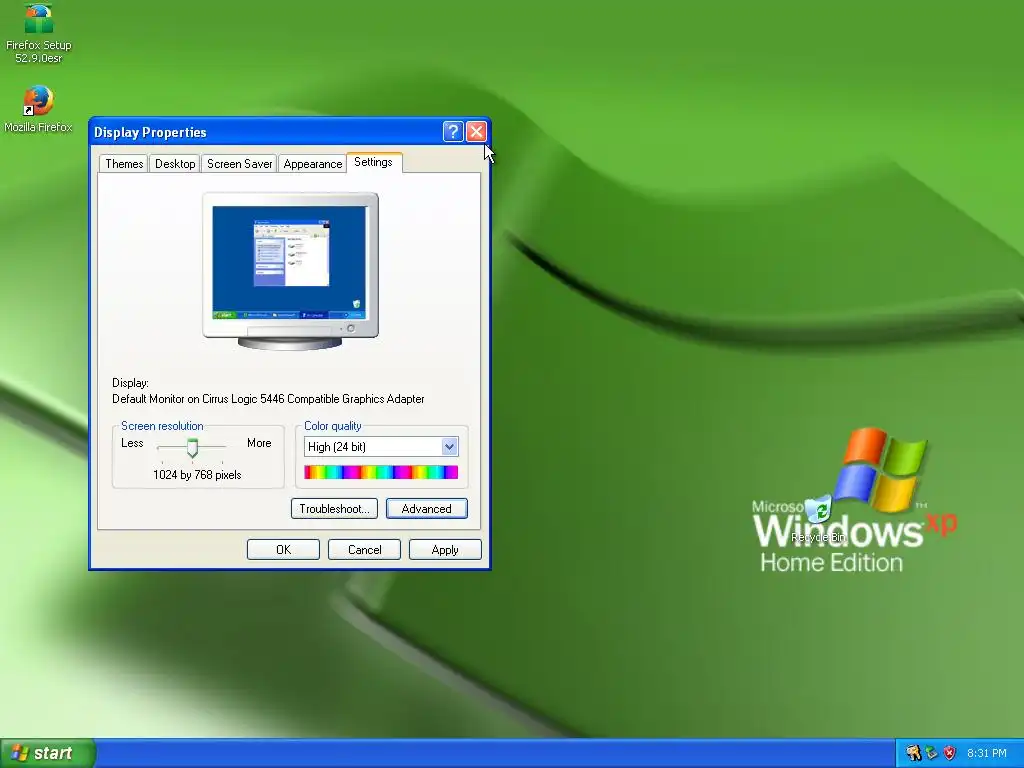1024x768 pixels.
Task: Switch to the Desktop tab
Action: tap(175, 164)
